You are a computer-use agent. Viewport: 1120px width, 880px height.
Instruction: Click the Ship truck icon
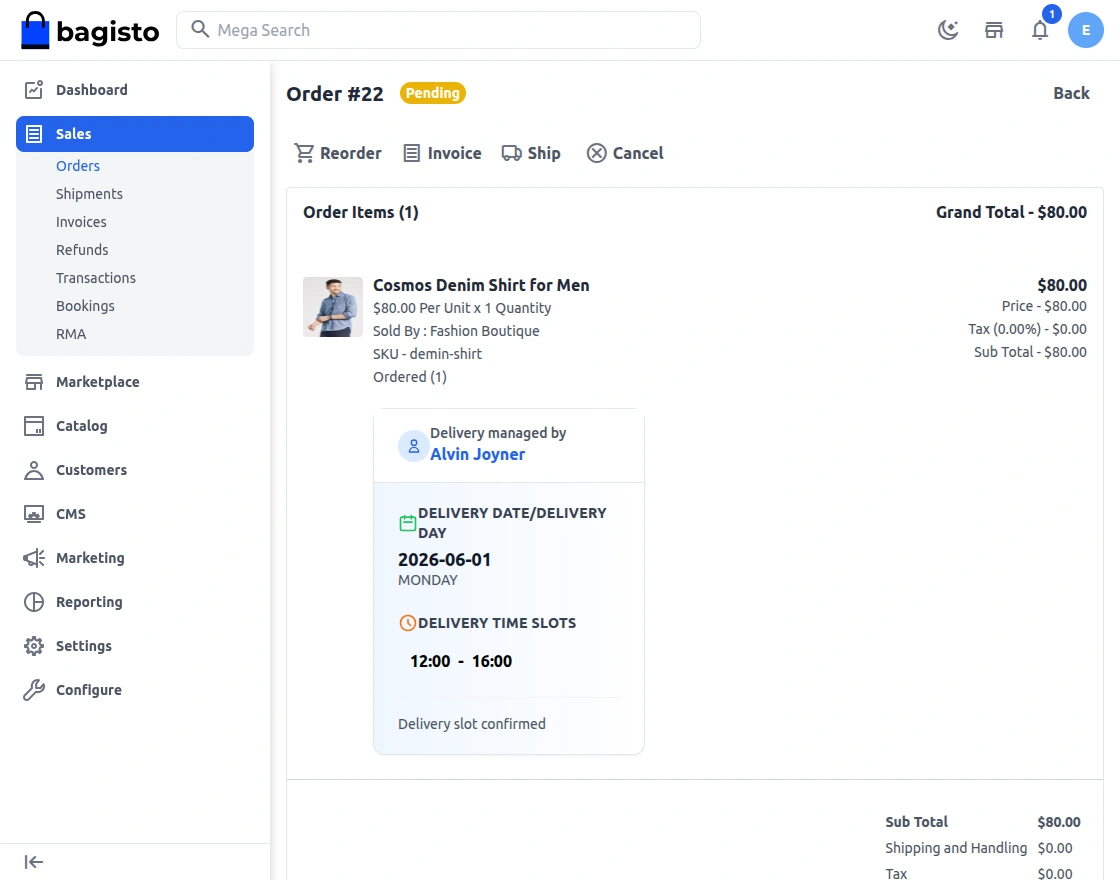point(511,153)
